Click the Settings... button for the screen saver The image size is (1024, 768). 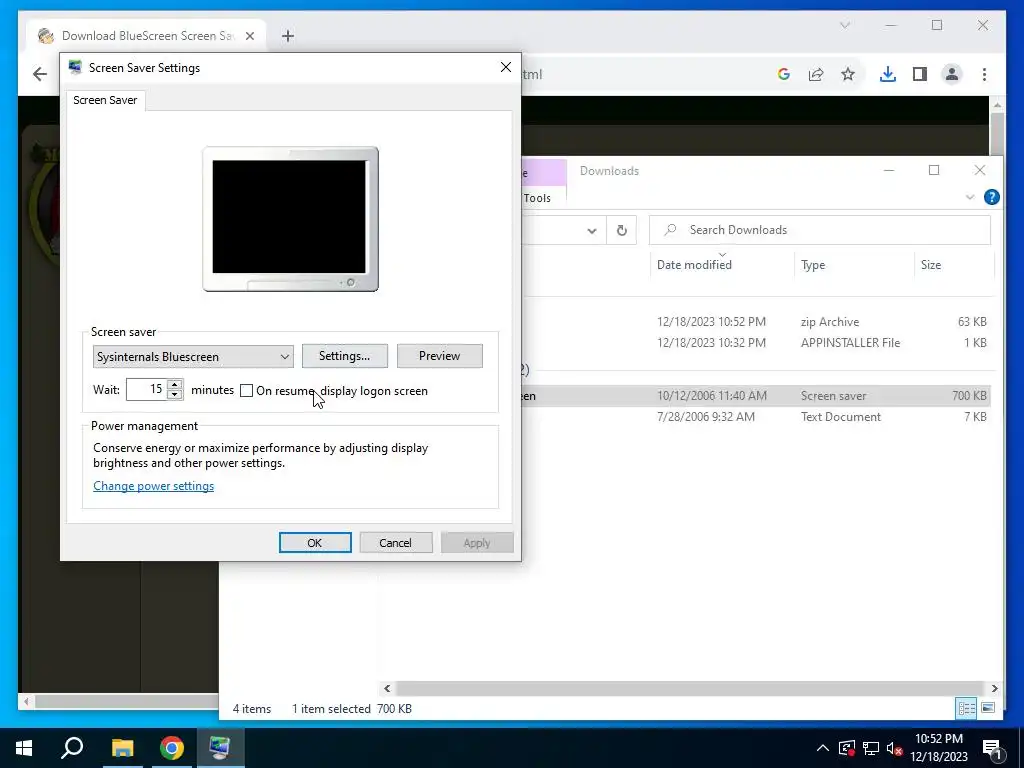click(x=344, y=356)
